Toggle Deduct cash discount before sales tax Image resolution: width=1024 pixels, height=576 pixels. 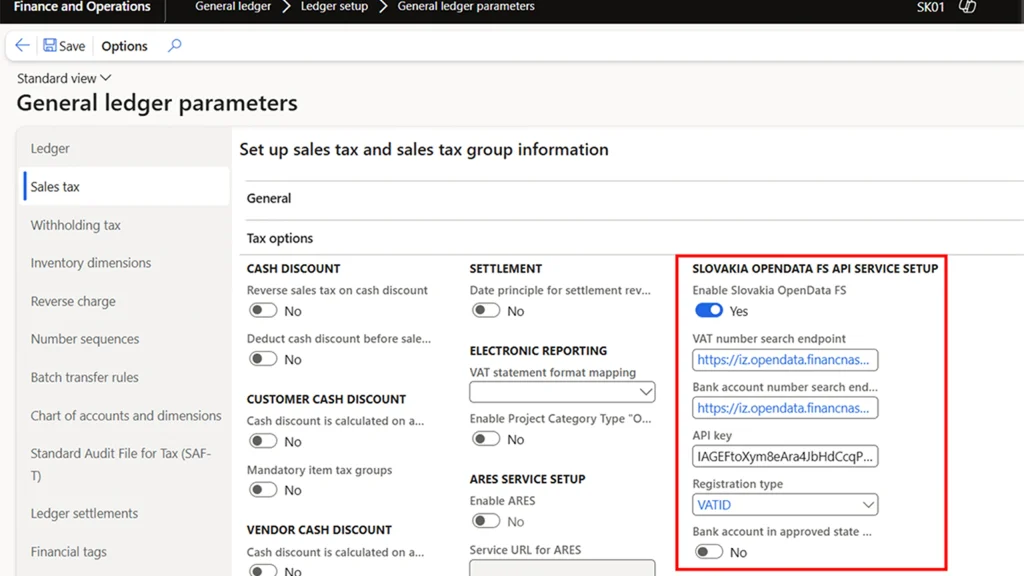(263, 359)
